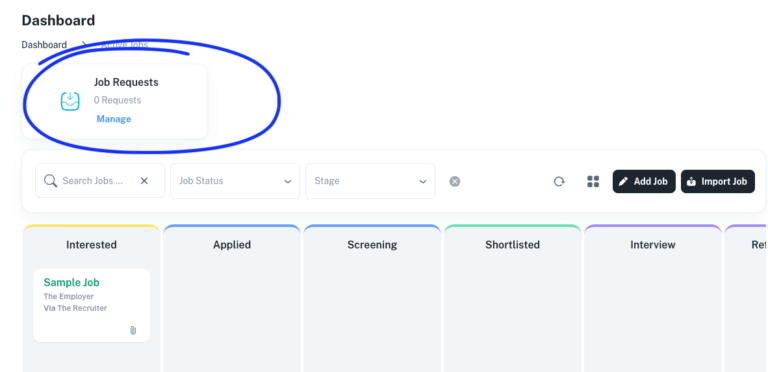Select the Shortlisted column header
This screenshot has height=372, width=768.
pyautogui.click(x=512, y=245)
